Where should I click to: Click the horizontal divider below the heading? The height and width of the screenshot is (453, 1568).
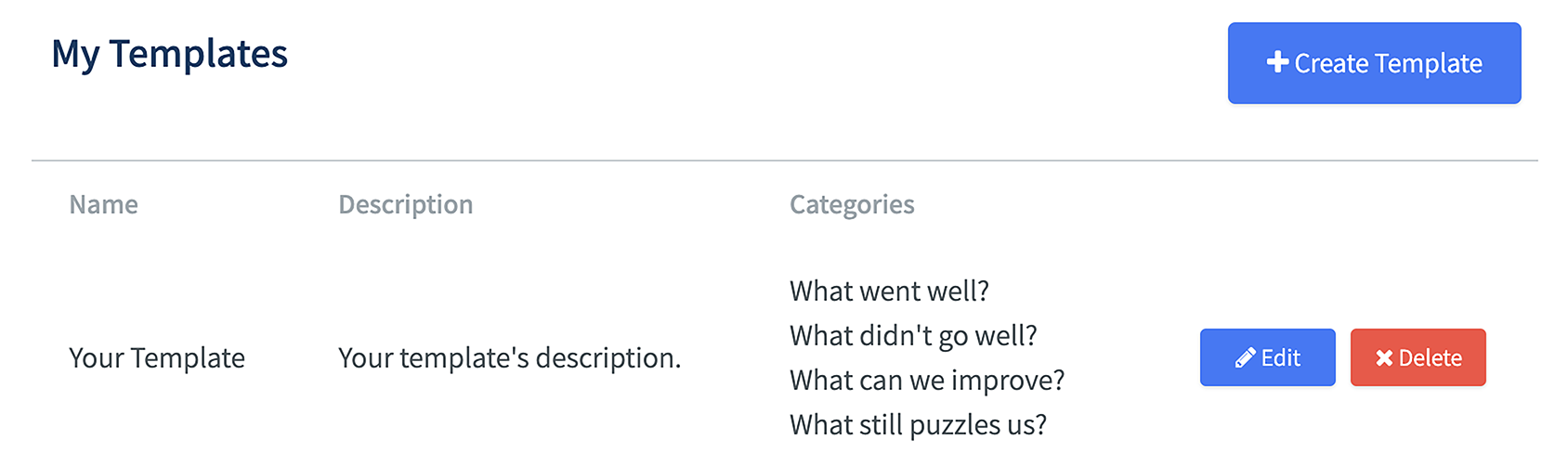[x=784, y=161]
